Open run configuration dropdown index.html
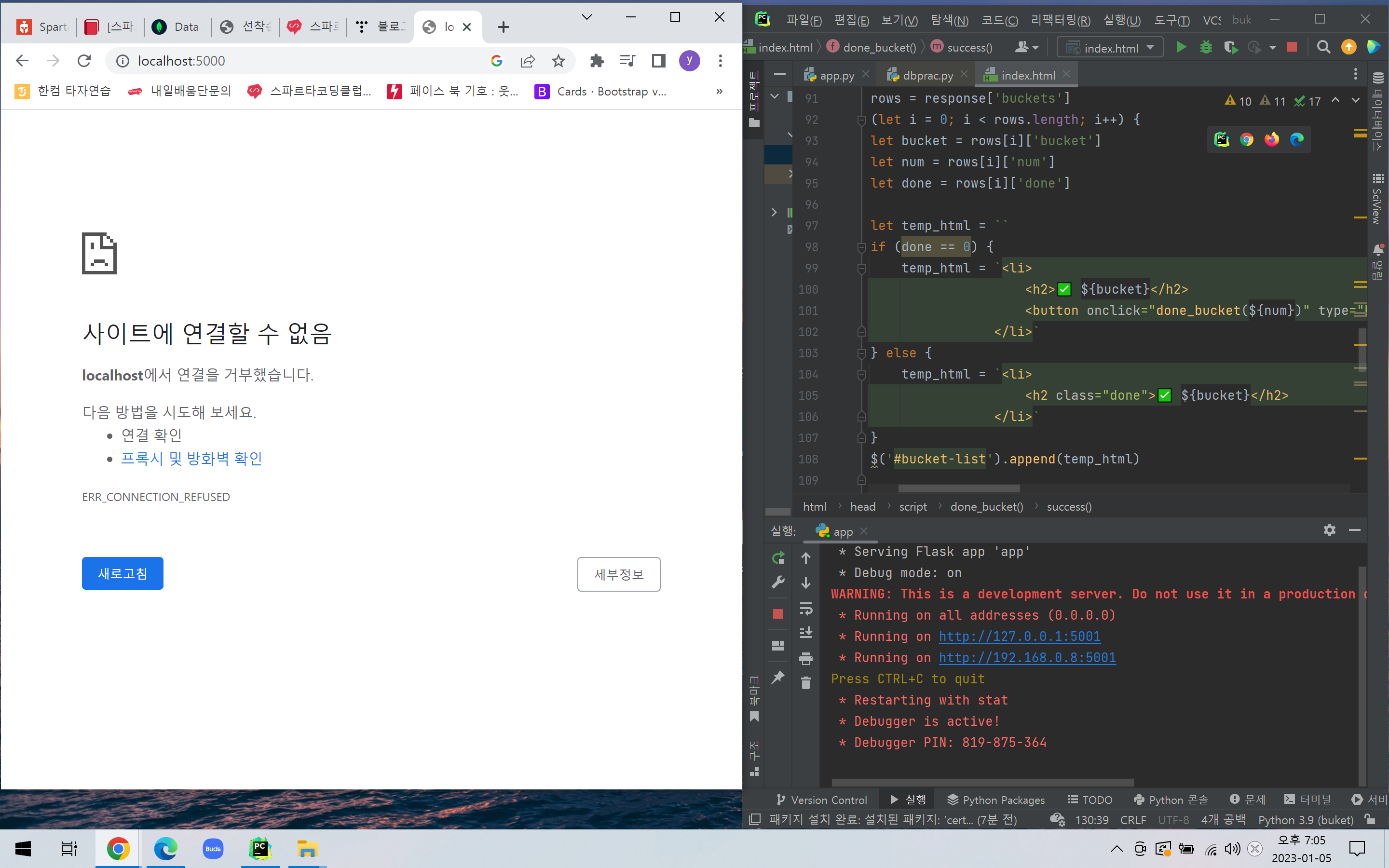1389x868 pixels. (1110, 48)
